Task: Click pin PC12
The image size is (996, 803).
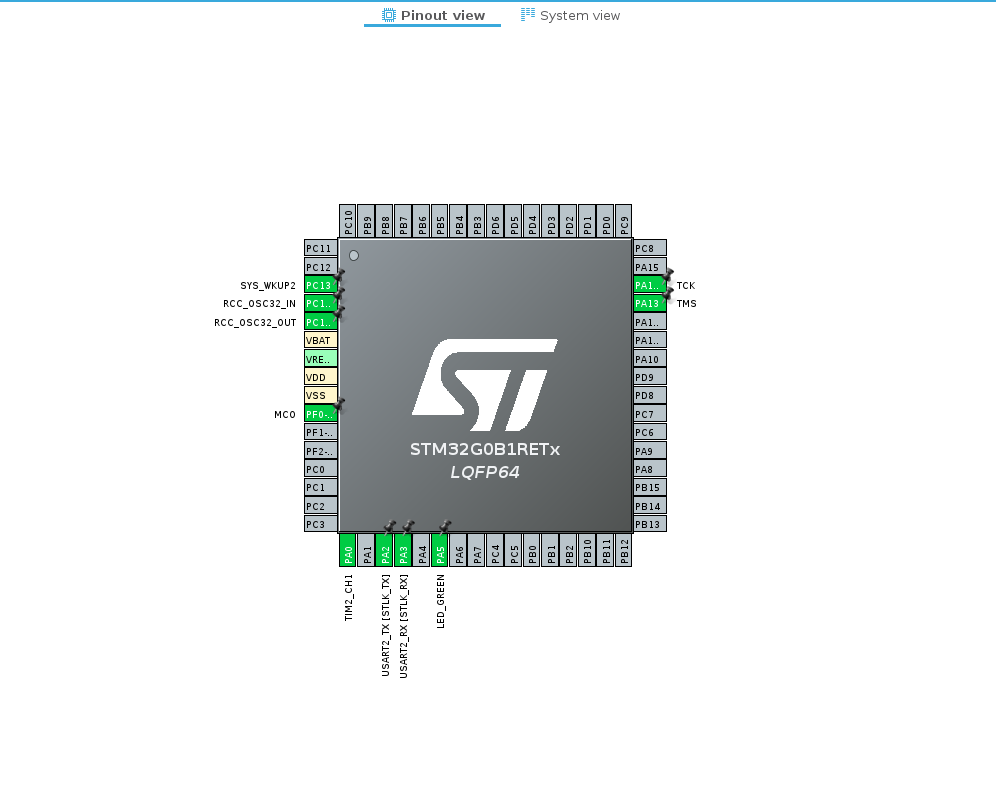Action: tap(321, 266)
